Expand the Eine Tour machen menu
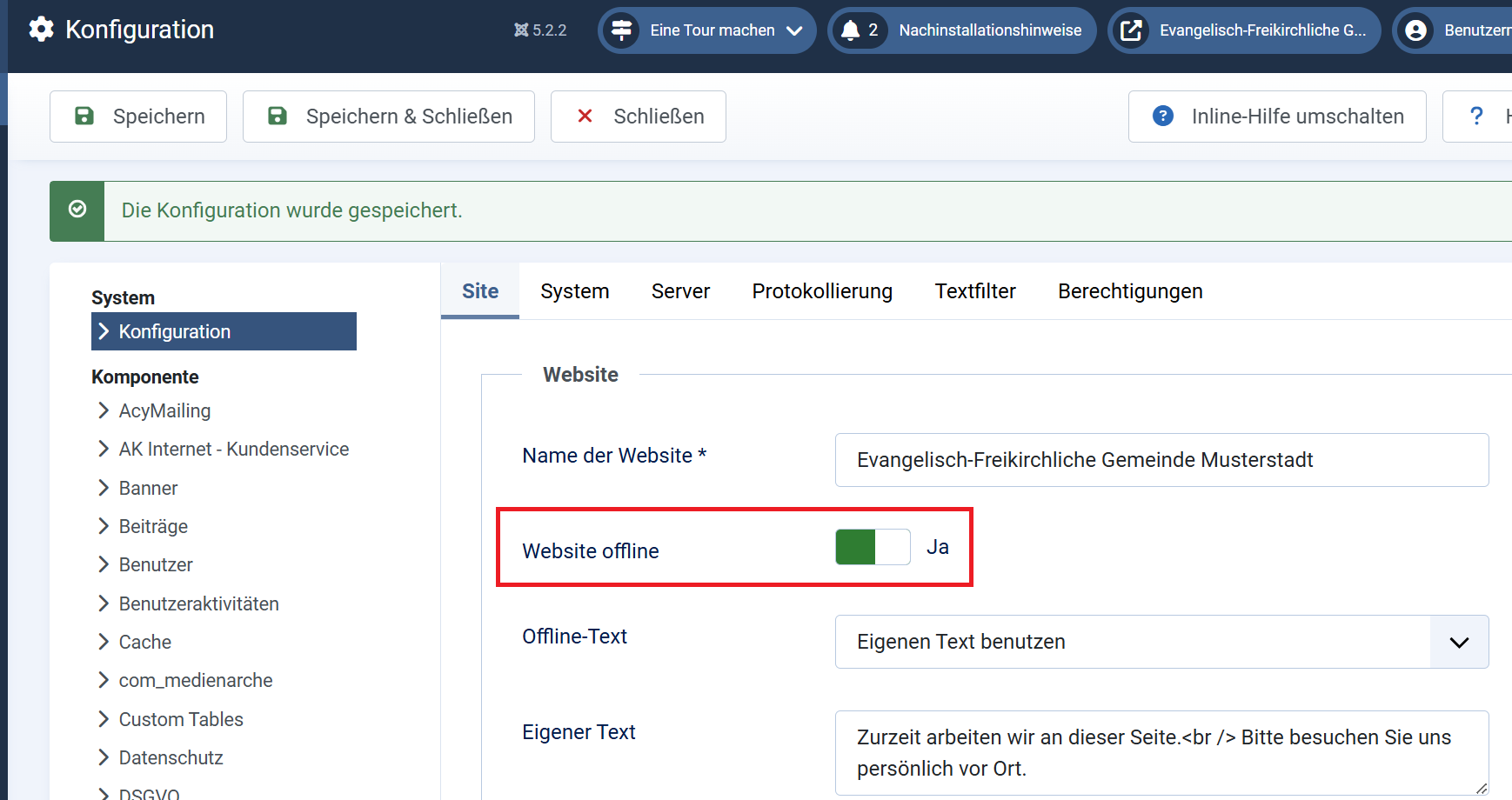 click(x=794, y=30)
